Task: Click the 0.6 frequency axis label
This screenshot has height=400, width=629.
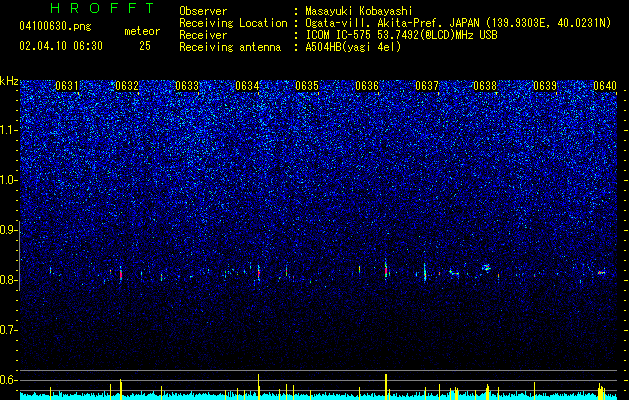Action: [x=8, y=380]
